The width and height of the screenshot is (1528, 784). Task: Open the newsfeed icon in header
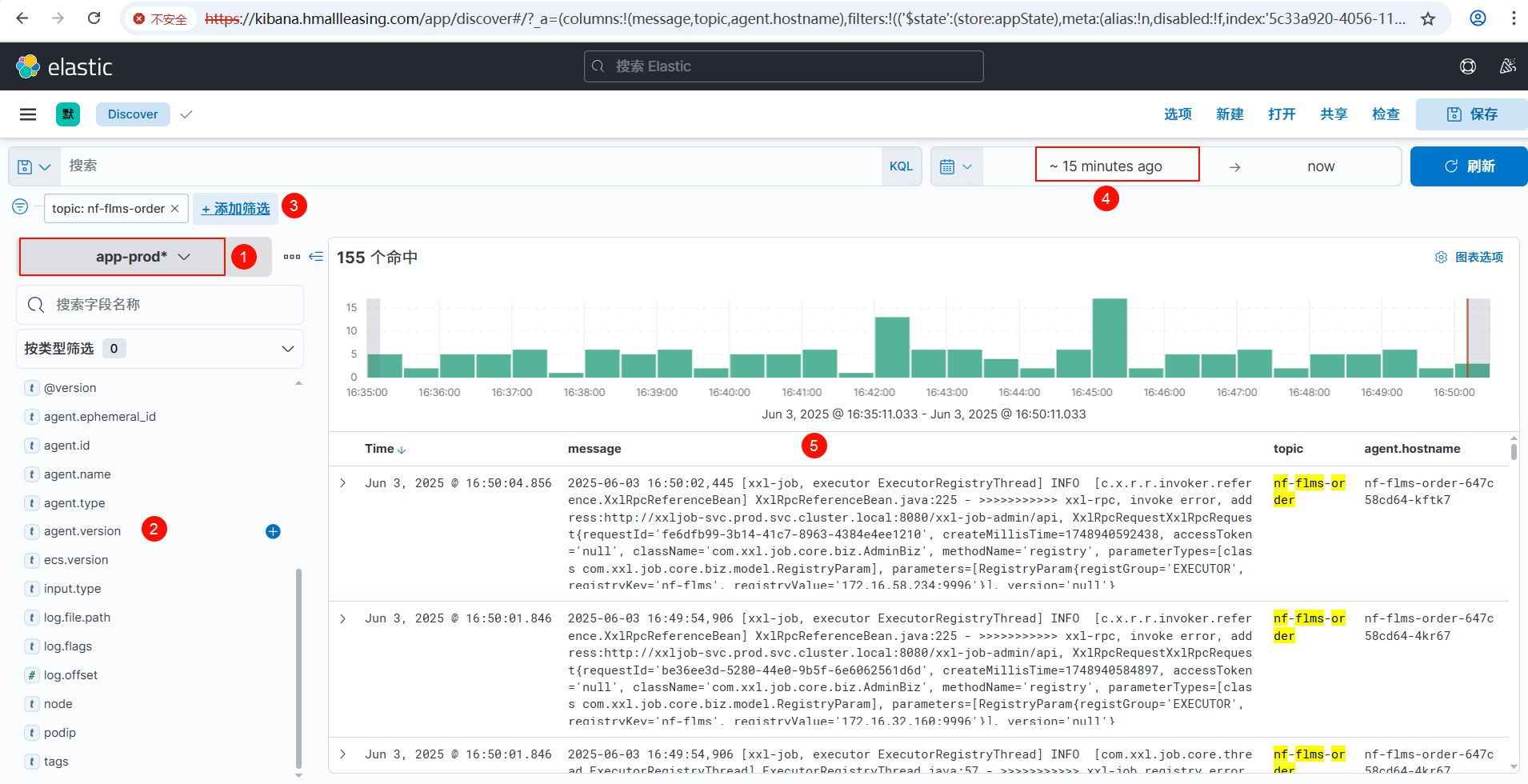click(1507, 66)
